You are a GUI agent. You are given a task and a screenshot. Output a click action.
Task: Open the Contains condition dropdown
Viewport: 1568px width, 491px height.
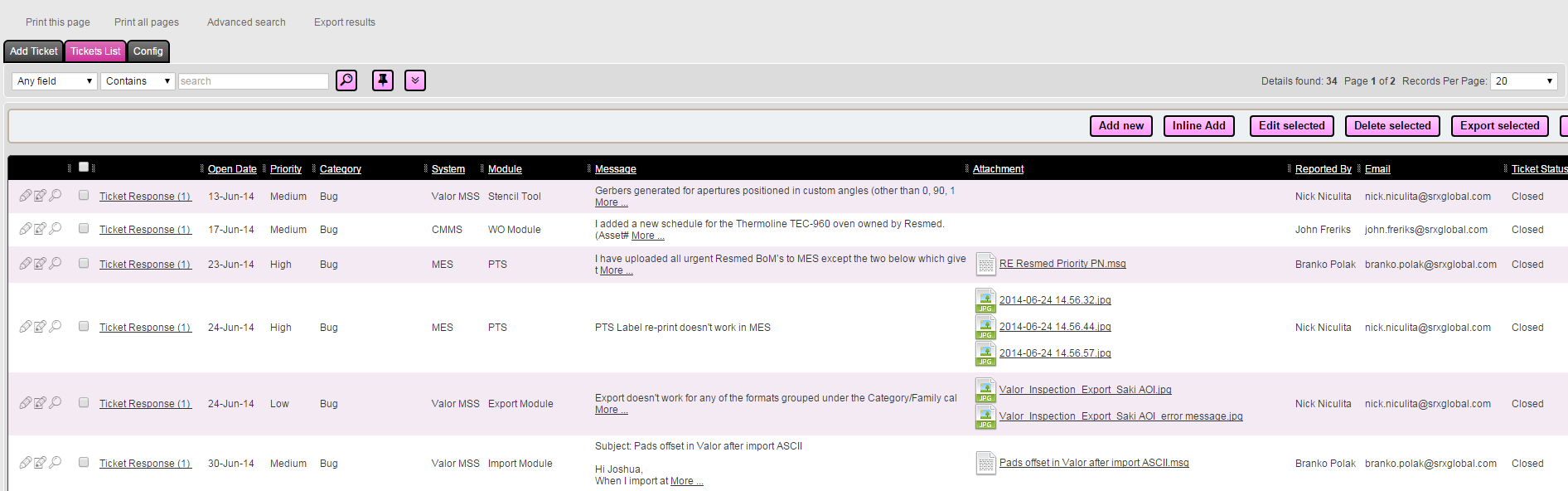coord(138,81)
